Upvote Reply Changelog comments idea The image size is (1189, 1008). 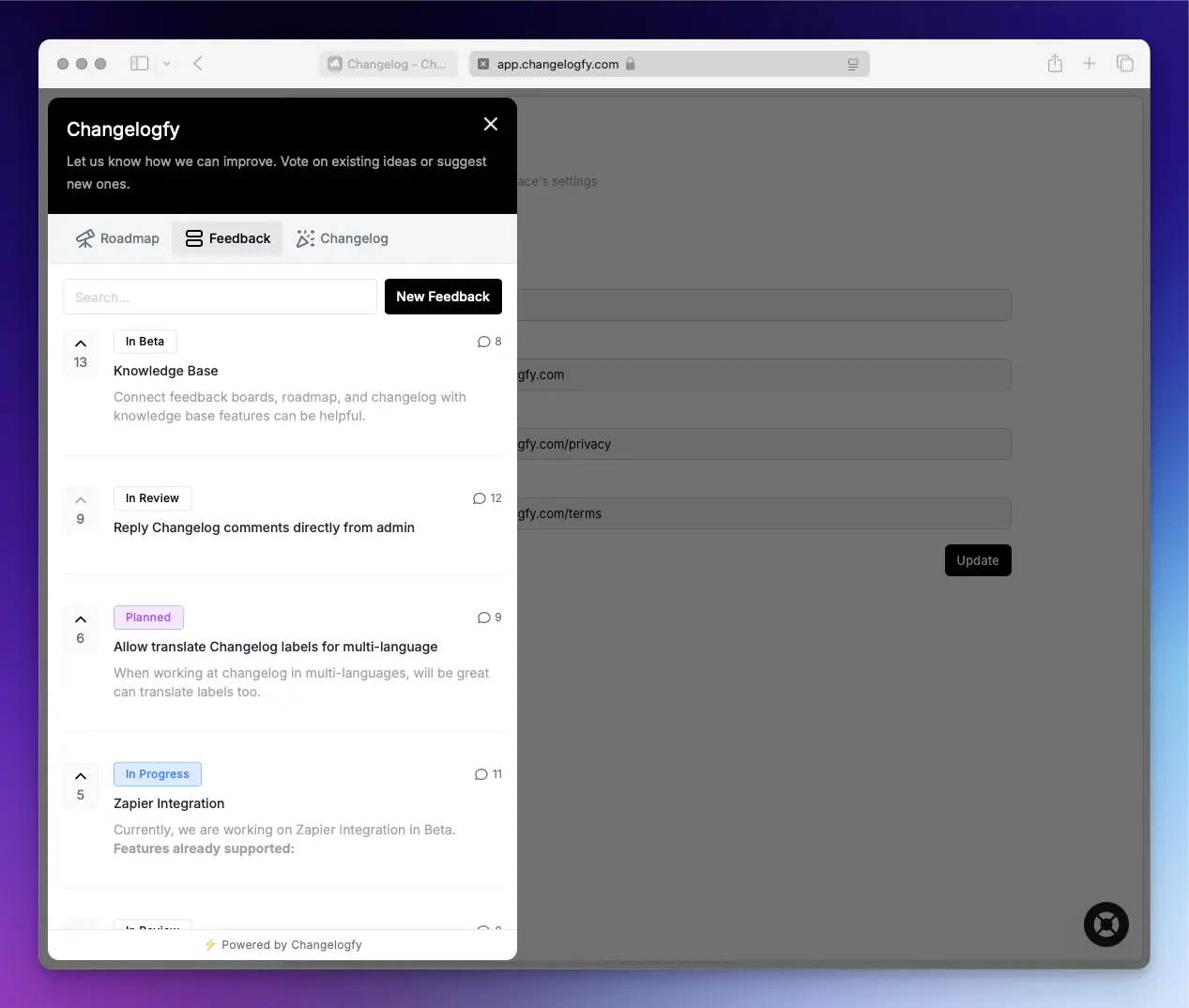[81, 510]
